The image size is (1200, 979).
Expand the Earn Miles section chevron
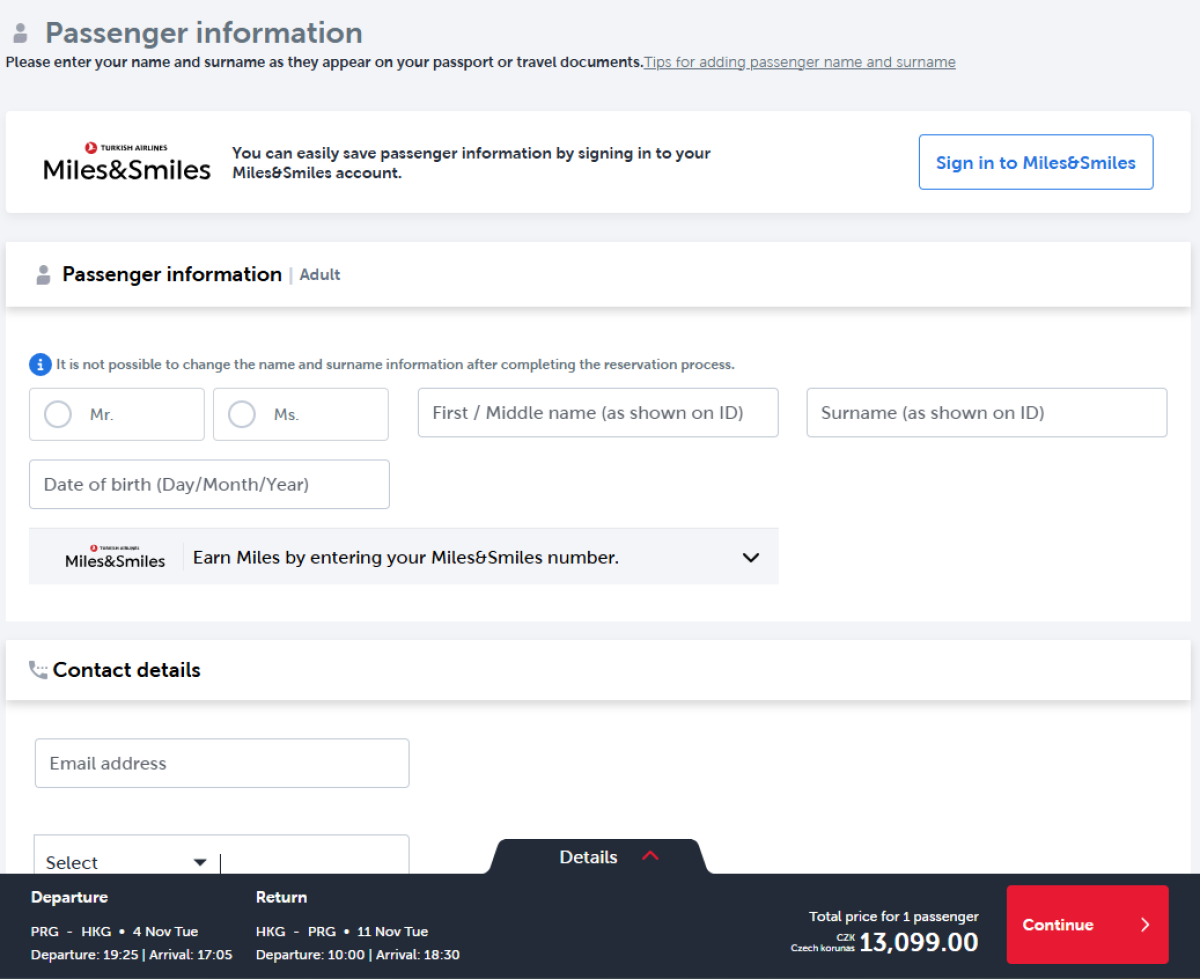click(751, 557)
